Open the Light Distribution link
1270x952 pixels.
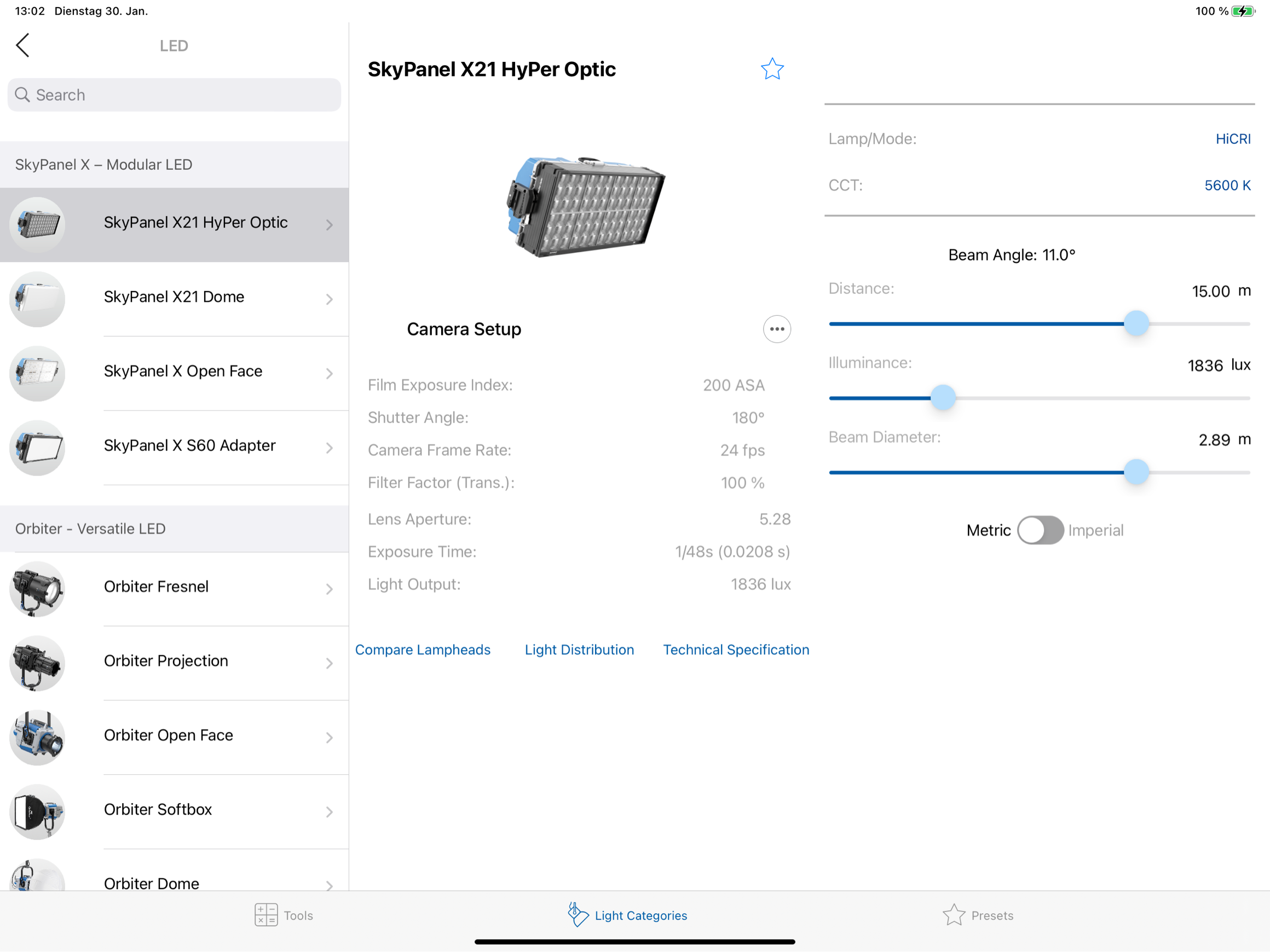tap(579, 649)
